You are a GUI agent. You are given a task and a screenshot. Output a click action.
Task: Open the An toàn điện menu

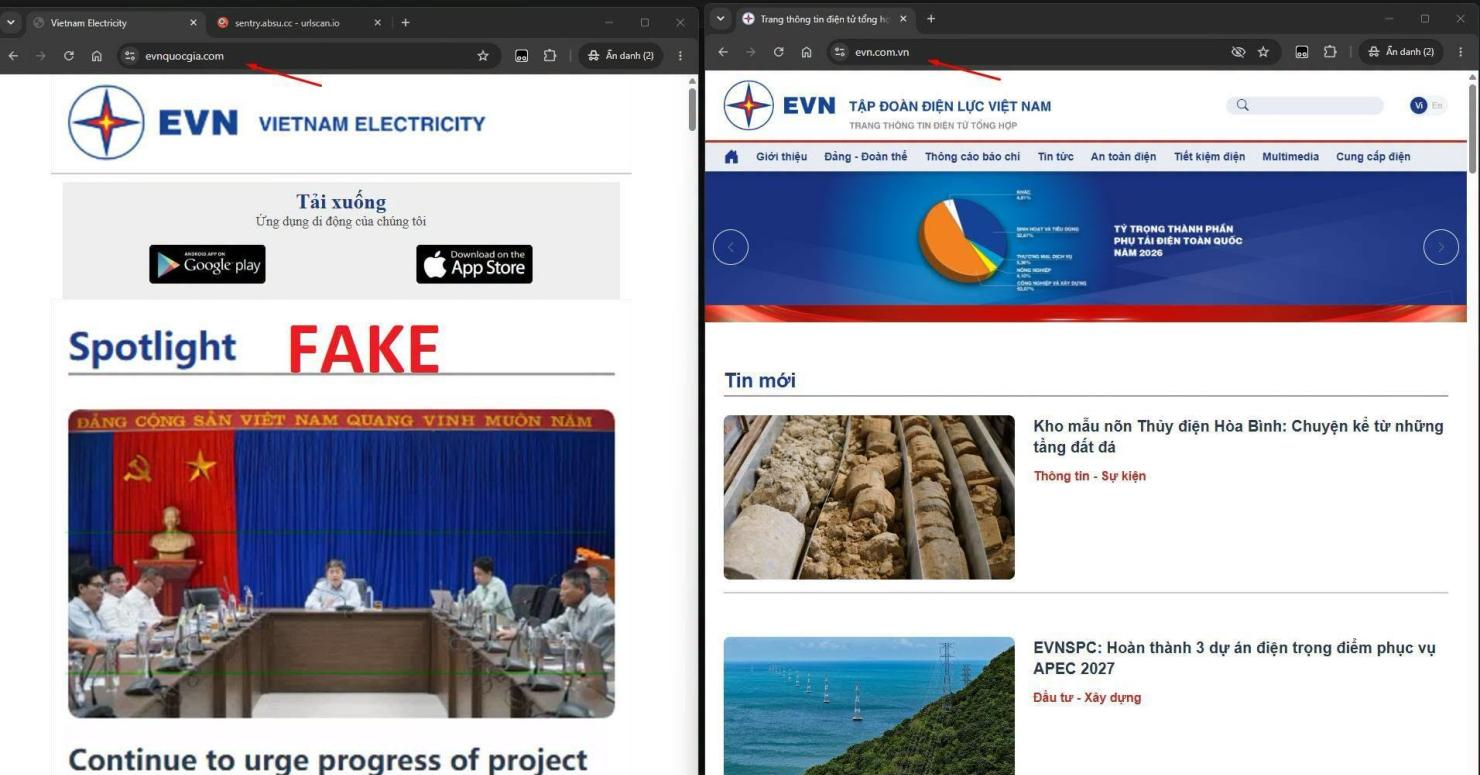pyautogui.click(x=1123, y=157)
